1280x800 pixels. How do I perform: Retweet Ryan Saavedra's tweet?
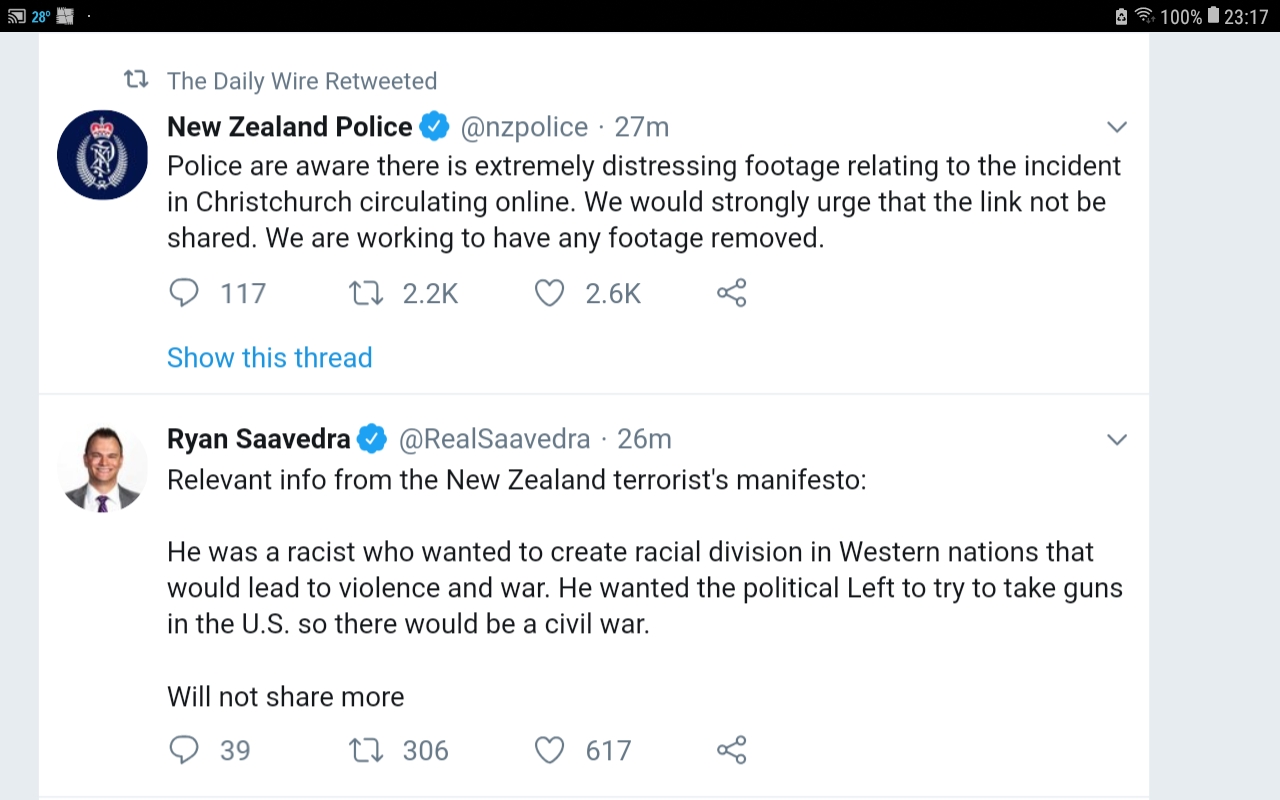[365, 750]
